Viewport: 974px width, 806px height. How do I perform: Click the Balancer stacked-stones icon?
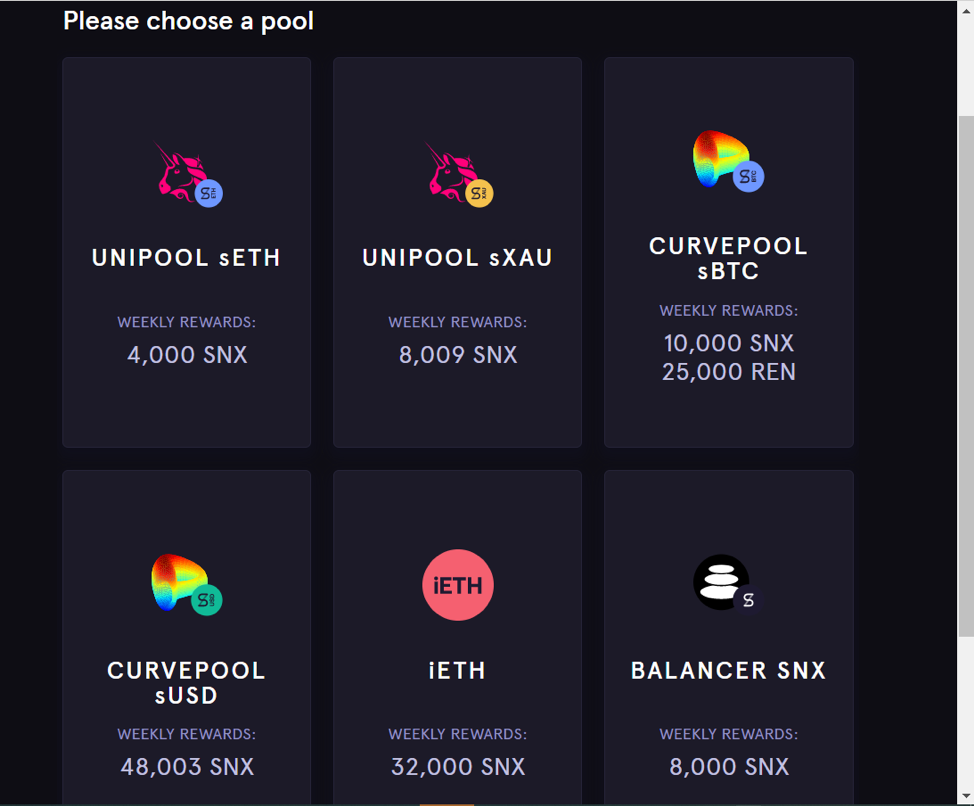pos(722,582)
